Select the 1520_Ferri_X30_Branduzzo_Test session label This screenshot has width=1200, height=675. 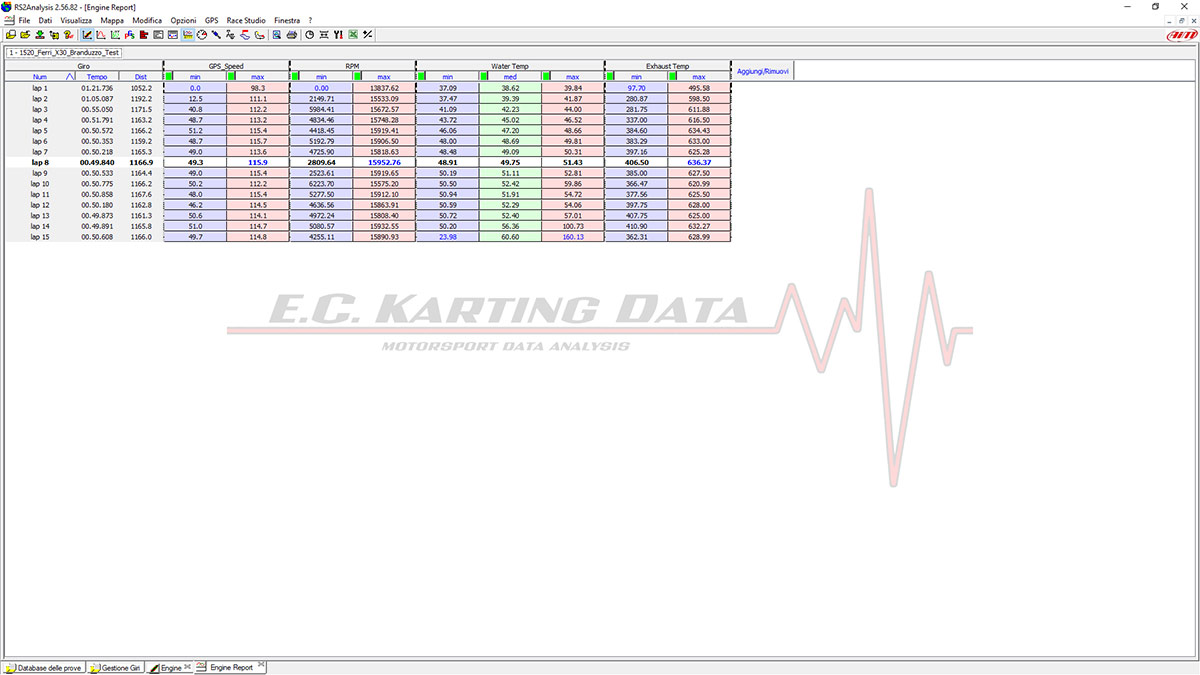tap(63, 52)
